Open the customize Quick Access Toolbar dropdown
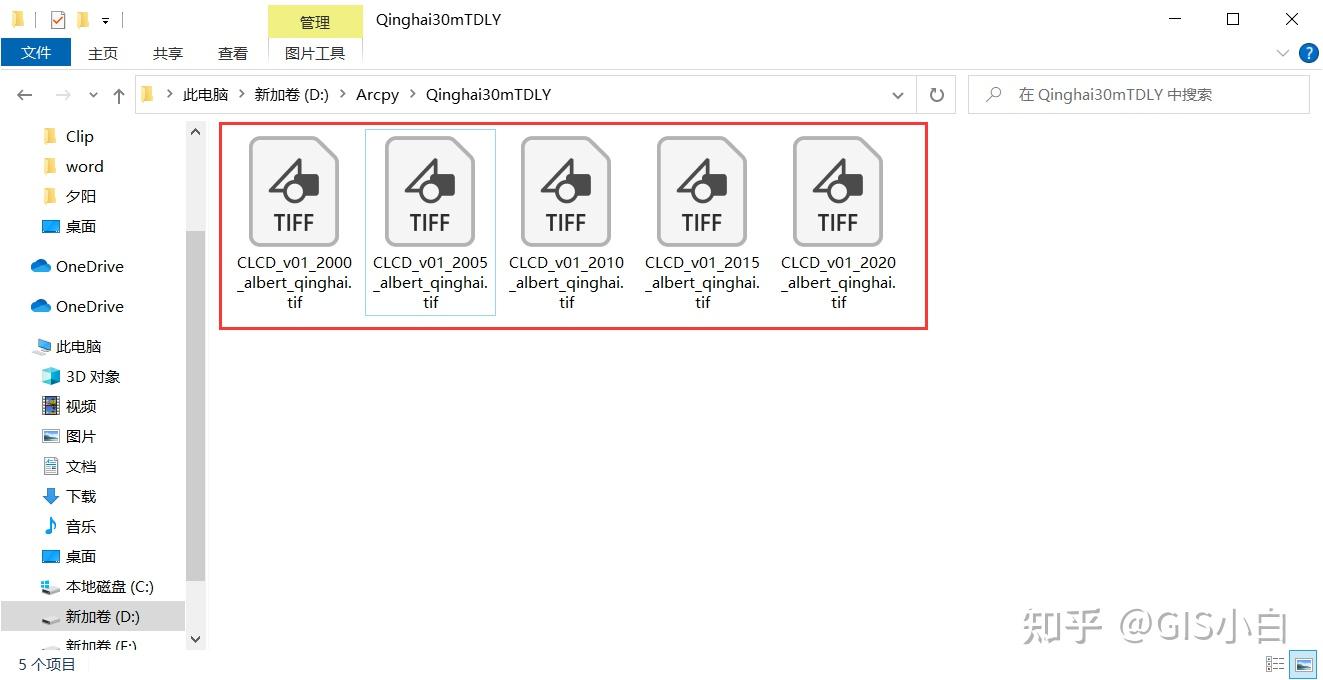The image size is (1323, 680). pos(105,19)
